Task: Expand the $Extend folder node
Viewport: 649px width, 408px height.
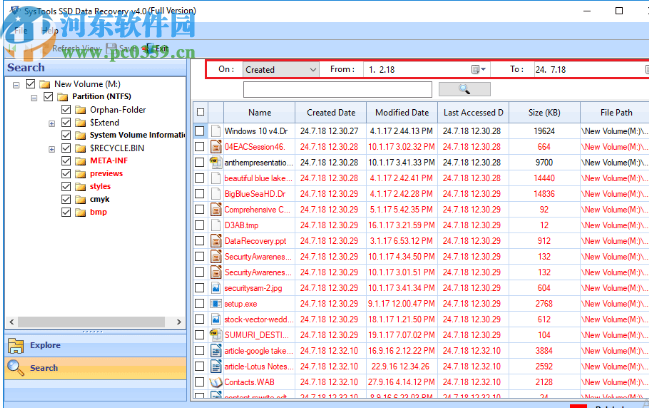Action: point(52,124)
